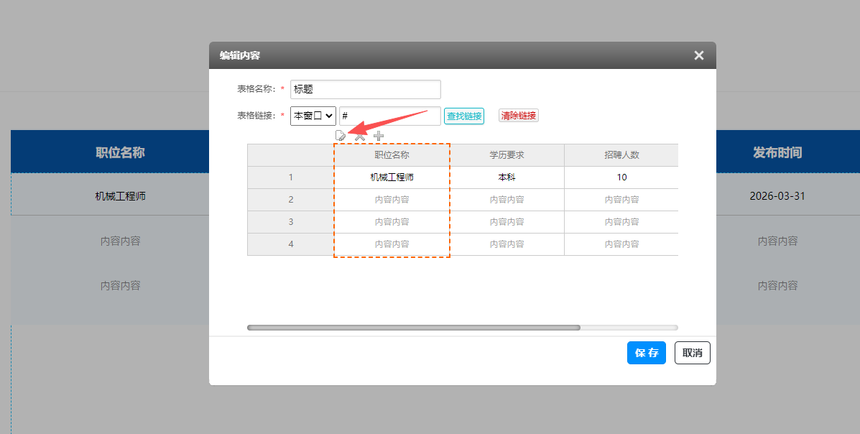The width and height of the screenshot is (860, 434).
Task: Click the 本科 cell in row 1
Action: coord(507,177)
